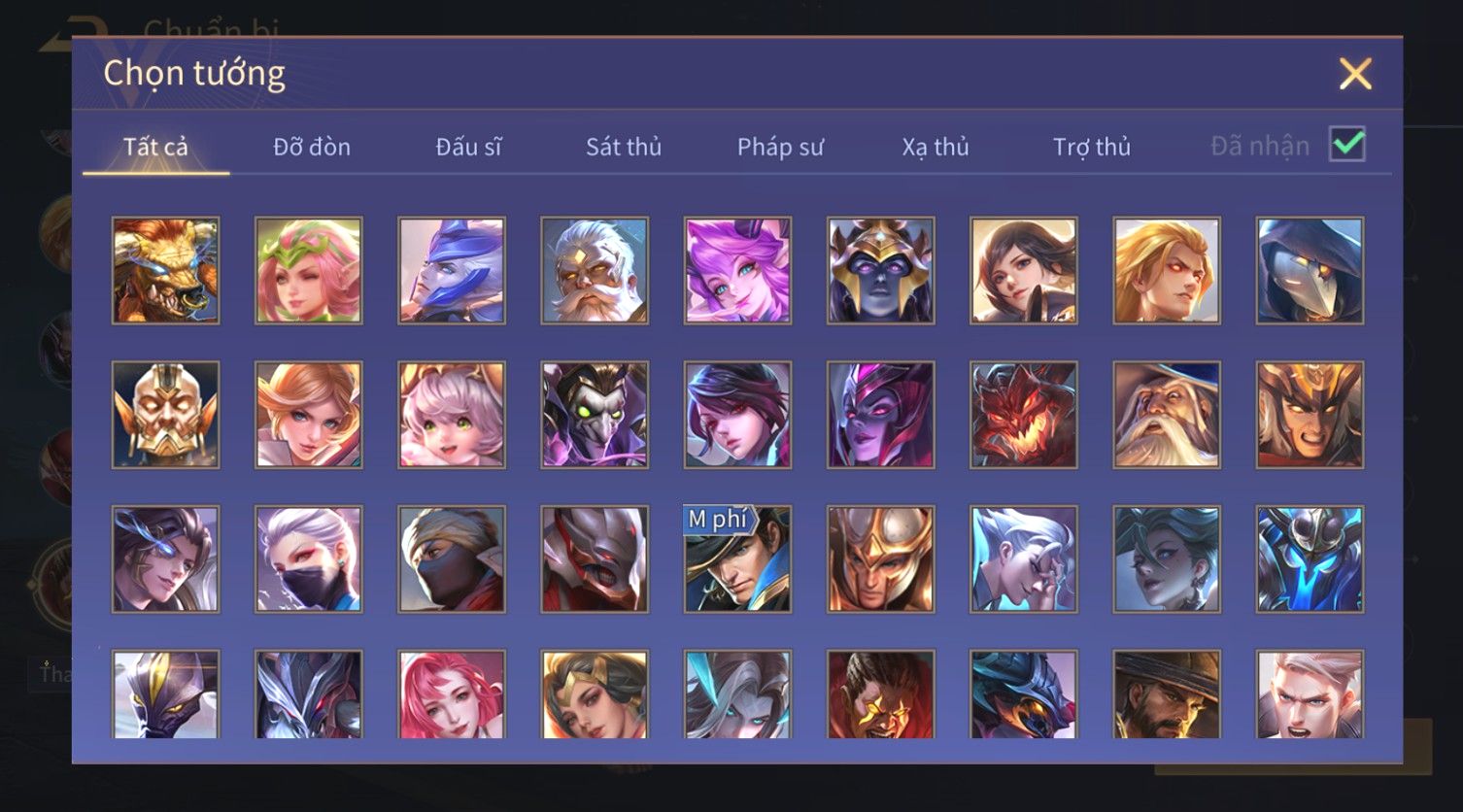
Task: Select the golden lion beast hero portrait
Action: [x=165, y=270]
